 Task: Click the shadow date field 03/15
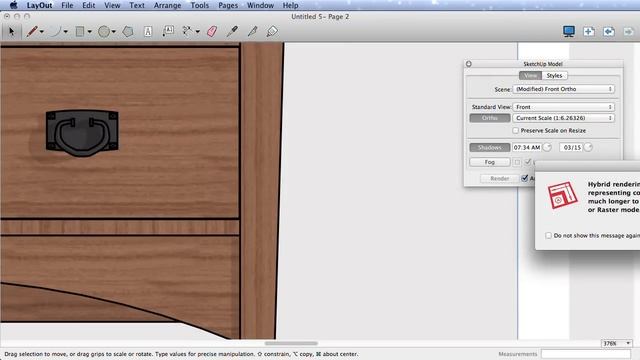click(571, 147)
